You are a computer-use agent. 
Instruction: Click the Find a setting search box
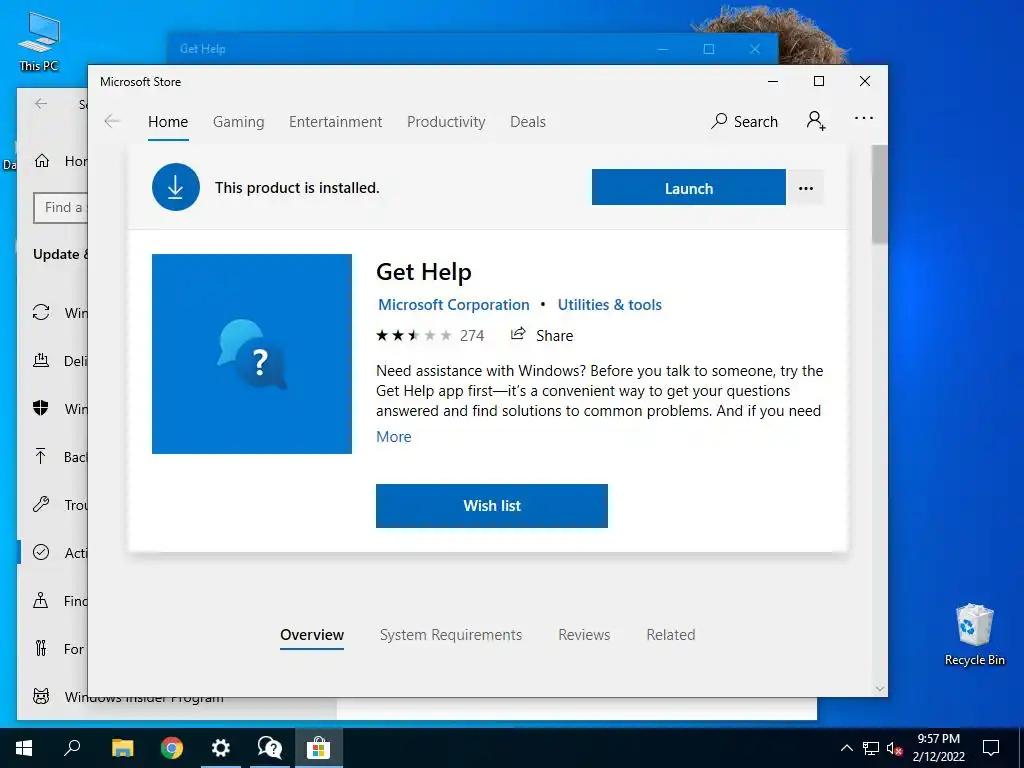[61, 208]
